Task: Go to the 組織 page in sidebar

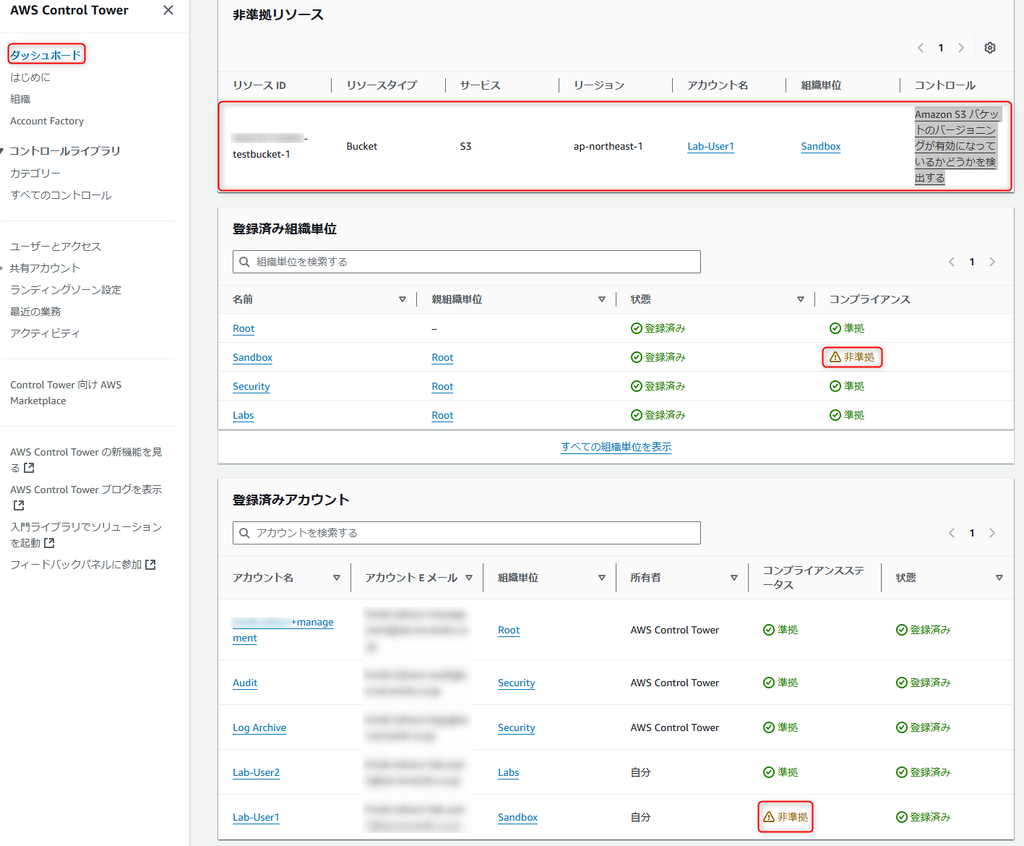Action: coord(20,99)
